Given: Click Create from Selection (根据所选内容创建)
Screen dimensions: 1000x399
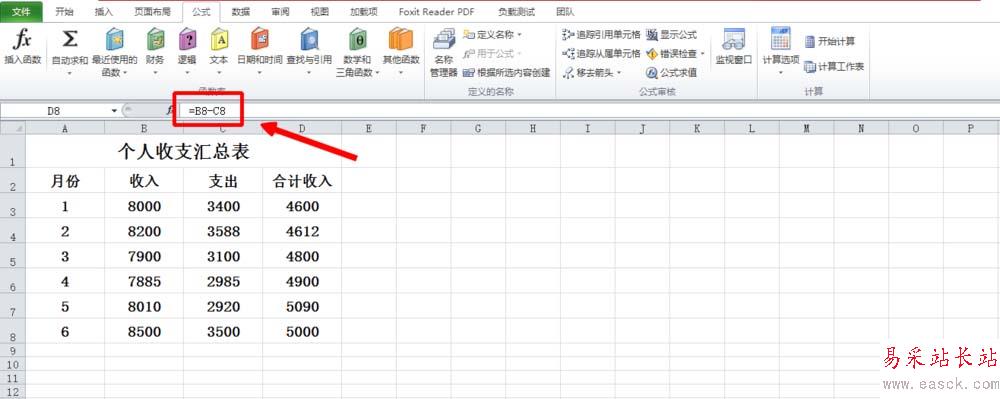Looking at the screenshot, I should [506, 73].
